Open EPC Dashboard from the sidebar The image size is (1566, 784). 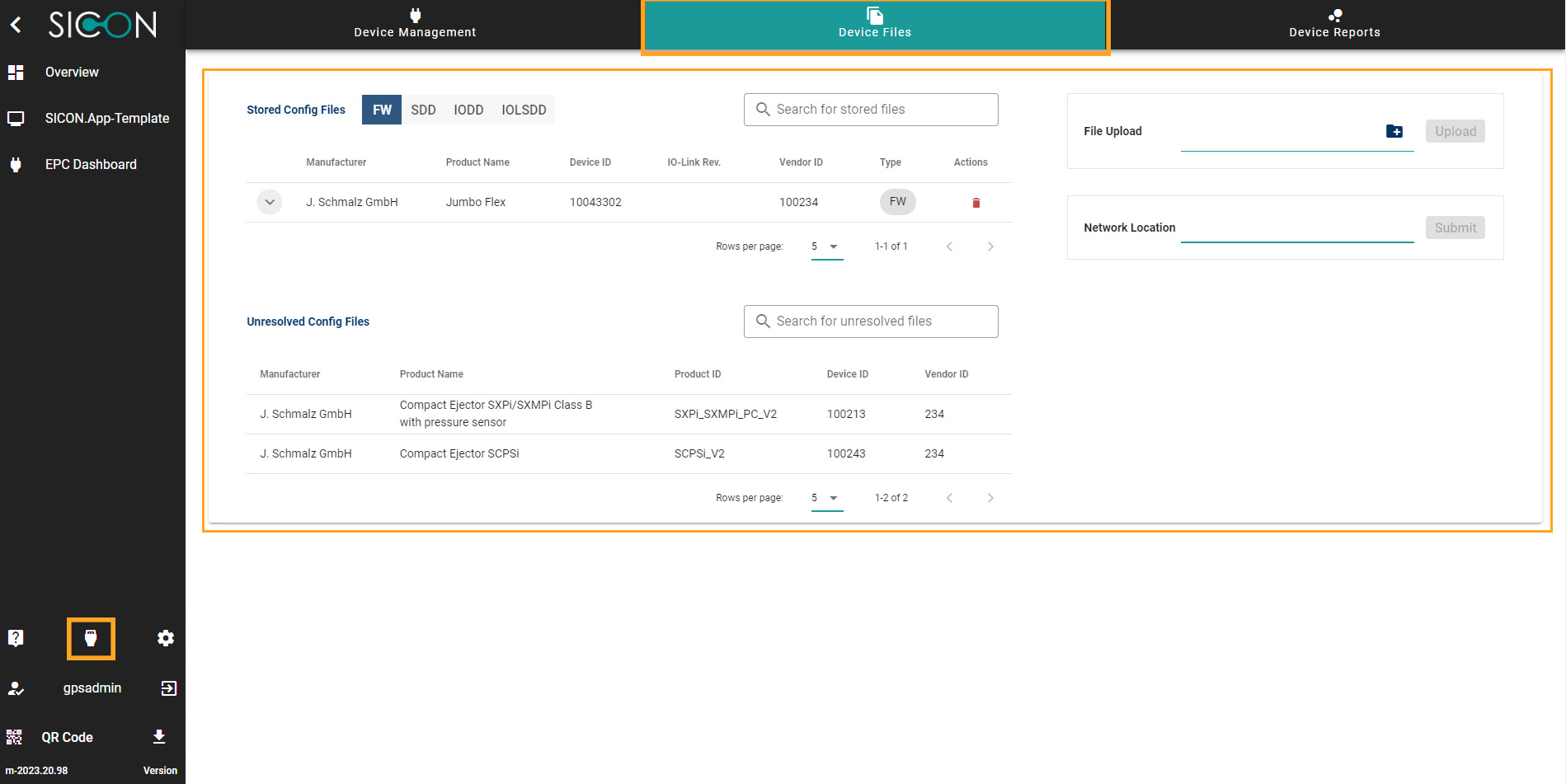coord(91,164)
